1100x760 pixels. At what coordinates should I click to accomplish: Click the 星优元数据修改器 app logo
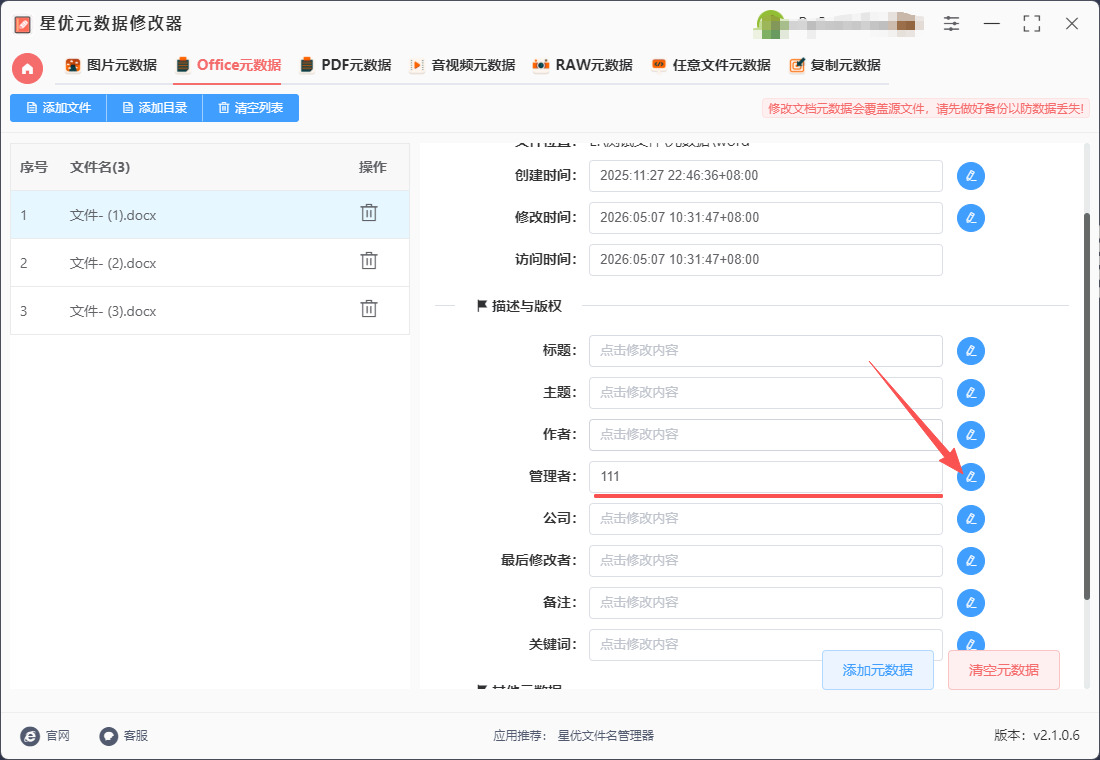pyautogui.click(x=22, y=25)
